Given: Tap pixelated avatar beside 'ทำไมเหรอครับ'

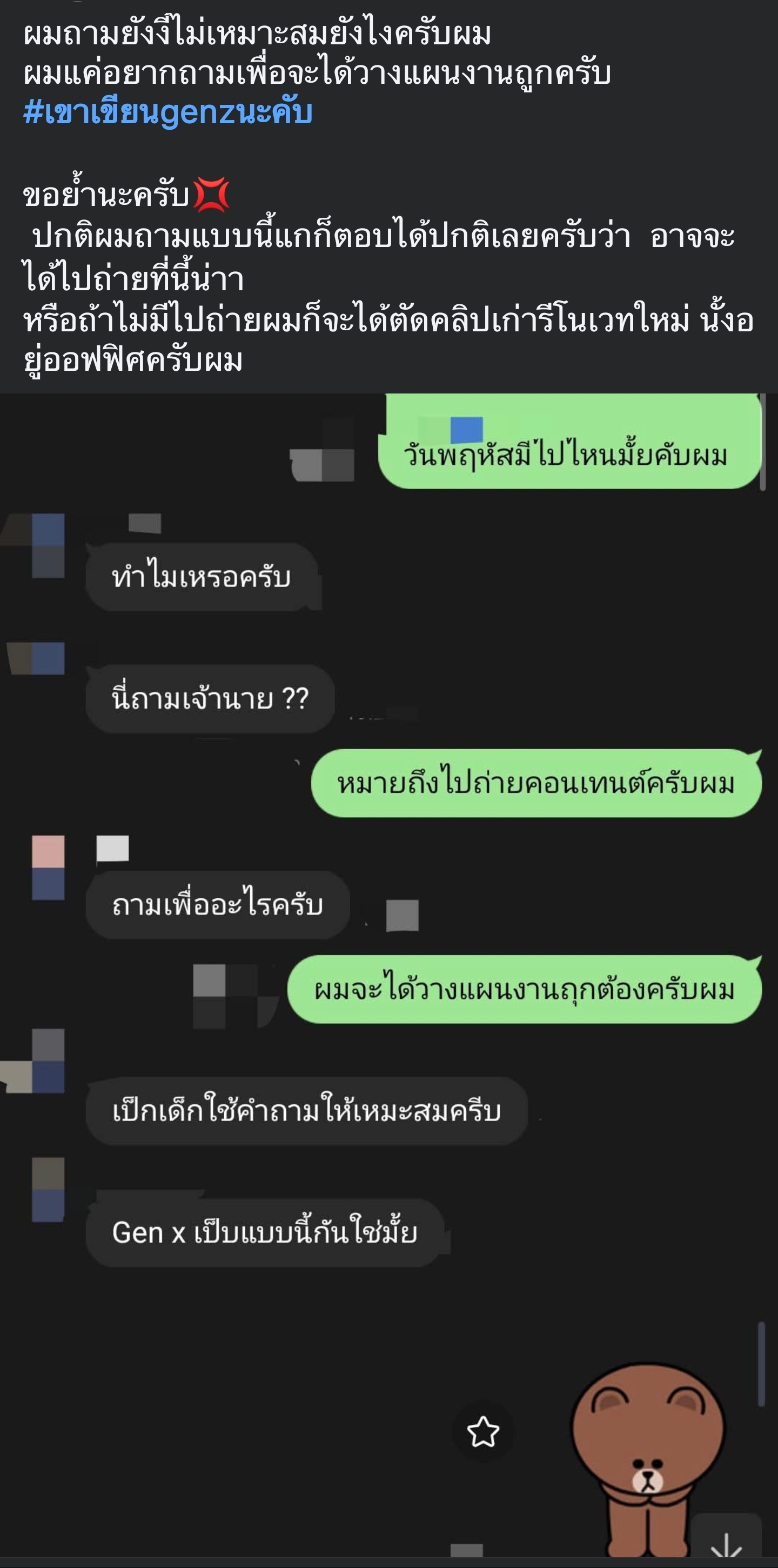Looking at the screenshot, I should (48, 545).
